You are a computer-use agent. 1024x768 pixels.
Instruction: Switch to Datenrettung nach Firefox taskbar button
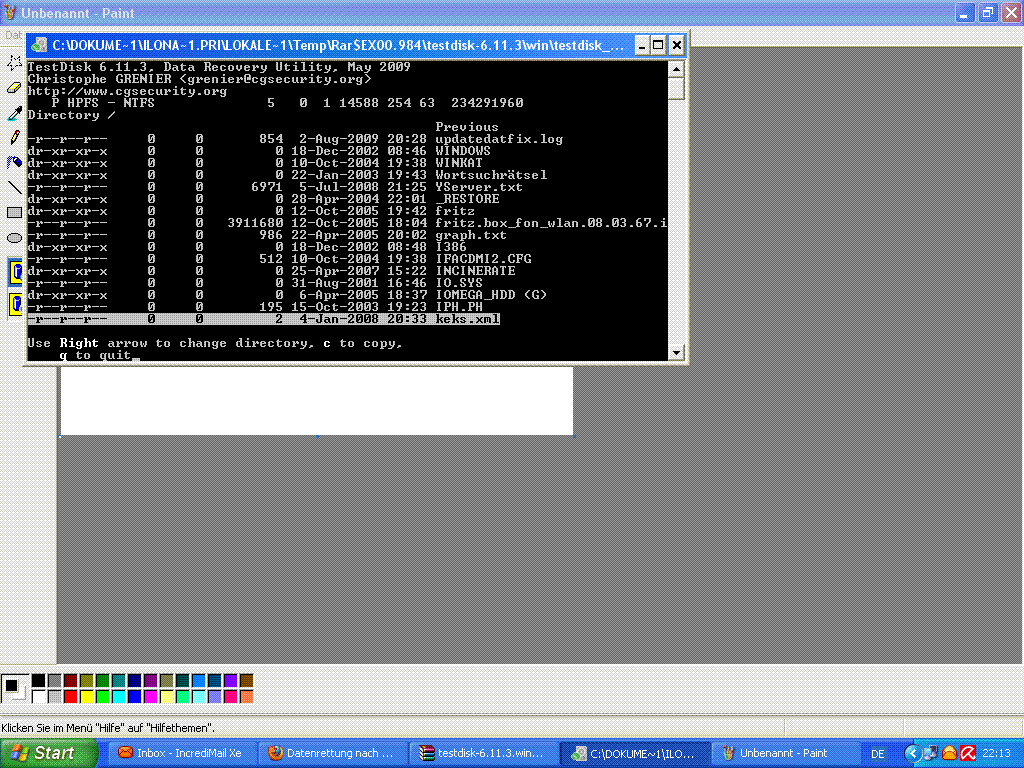[332, 753]
